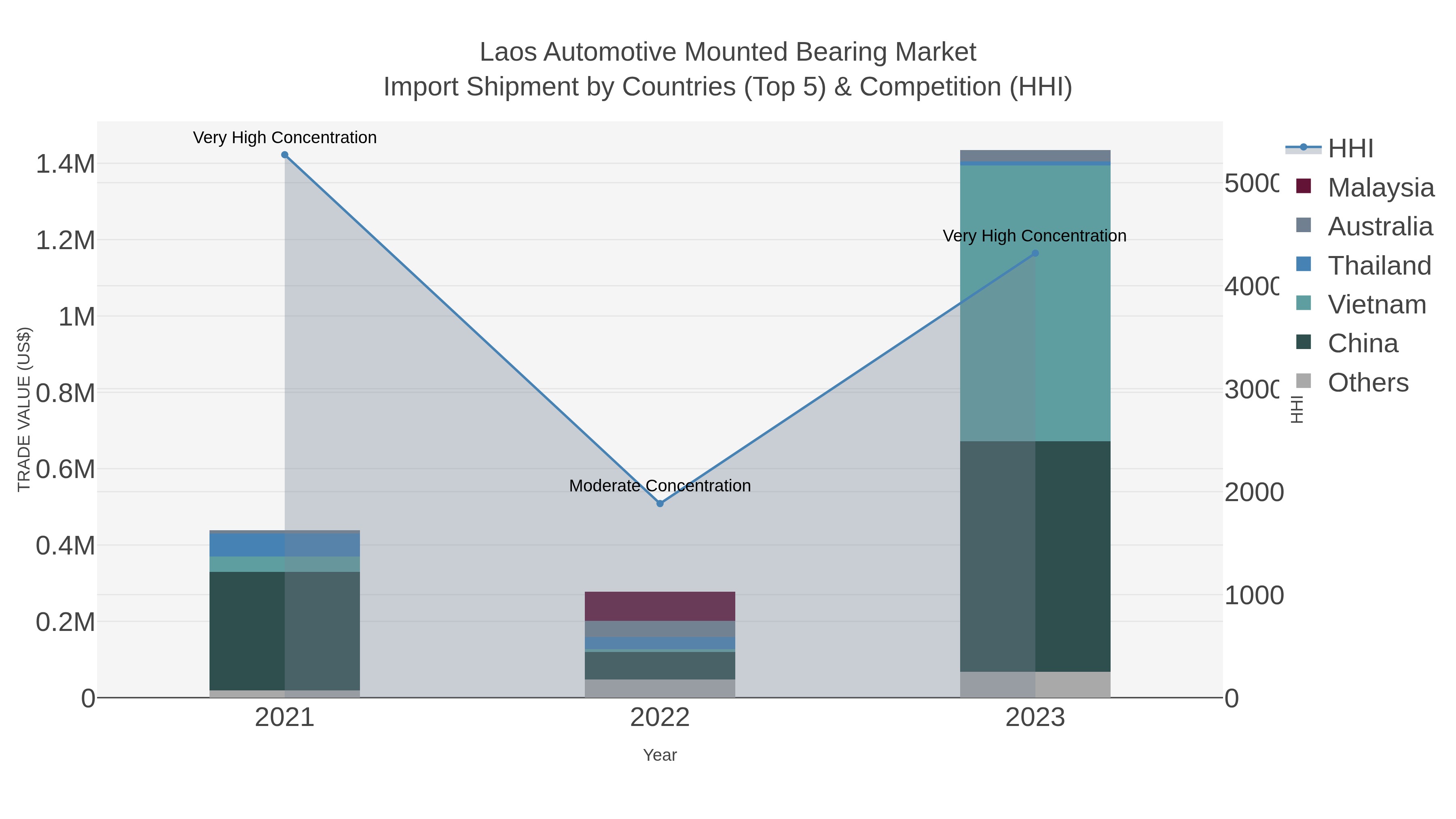This screenshot has width=1456, height=819.
Task: Click 'Very High Concentration' label above 2023
Action: (1034, 236)
